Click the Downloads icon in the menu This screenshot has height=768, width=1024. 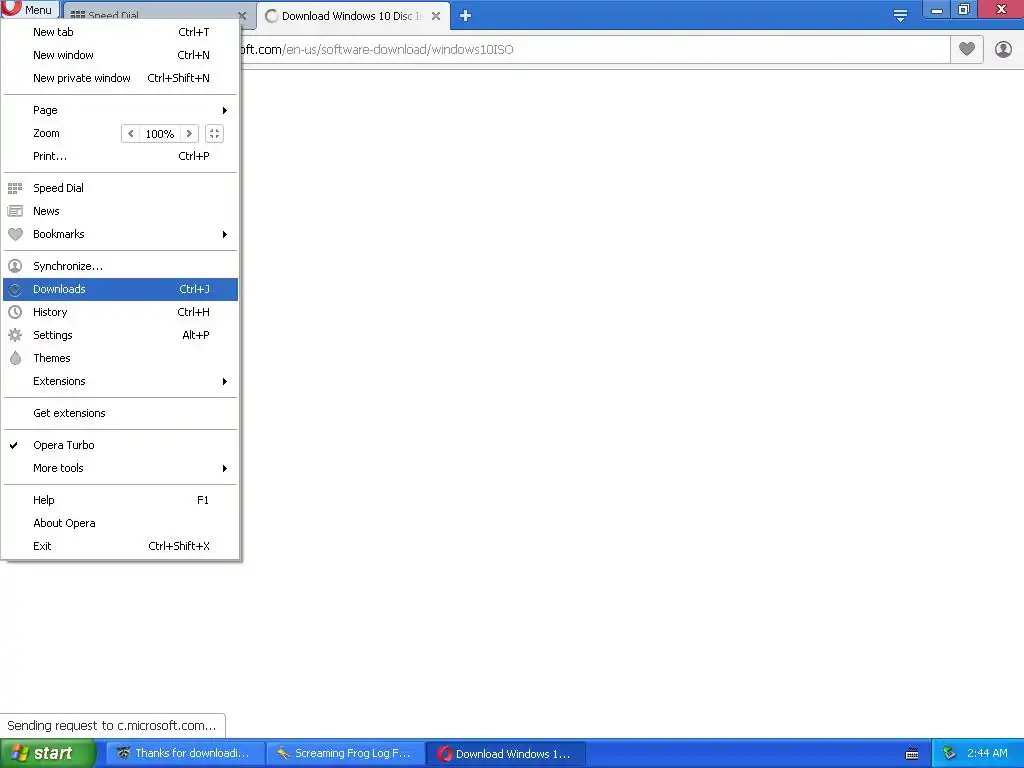pyautogui.click(x=15, y=289)
